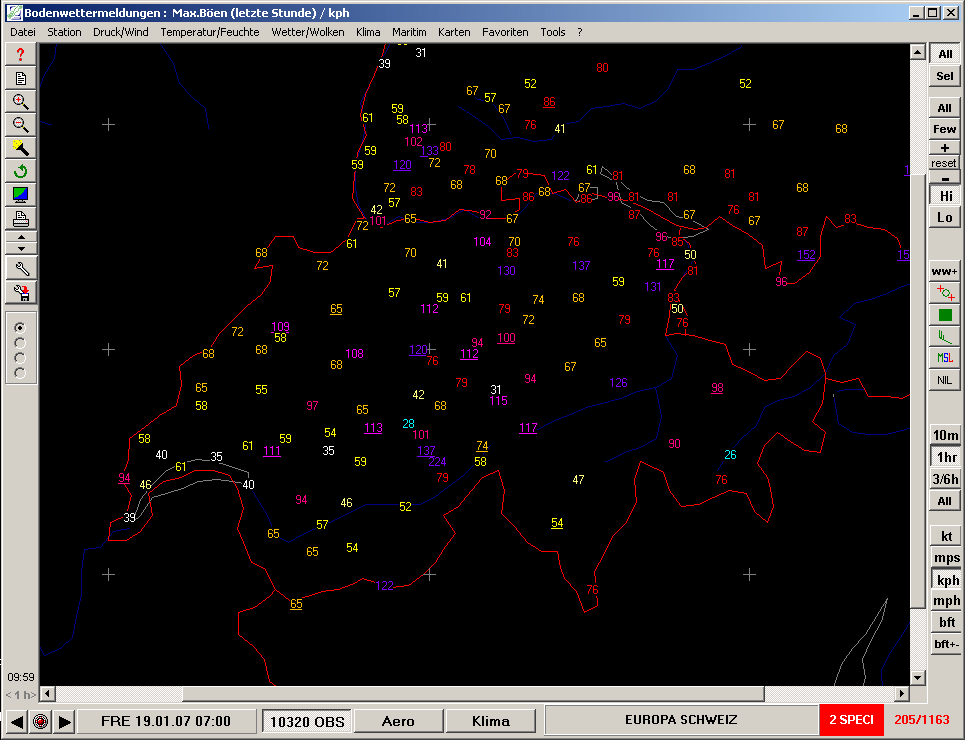Toggle the kph wind unit button
Viewport: 965px width, 740px height.
pyautogui.click(x=946, y=580)
